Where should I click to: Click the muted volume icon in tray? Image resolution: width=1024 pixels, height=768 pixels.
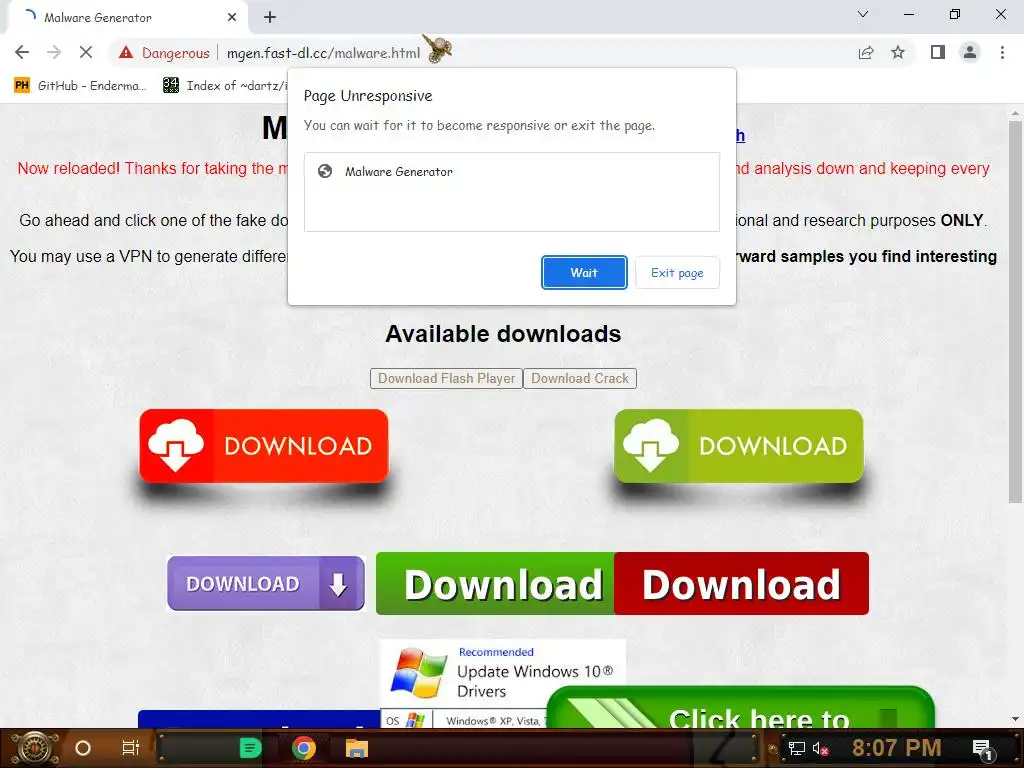coord(820,748)
